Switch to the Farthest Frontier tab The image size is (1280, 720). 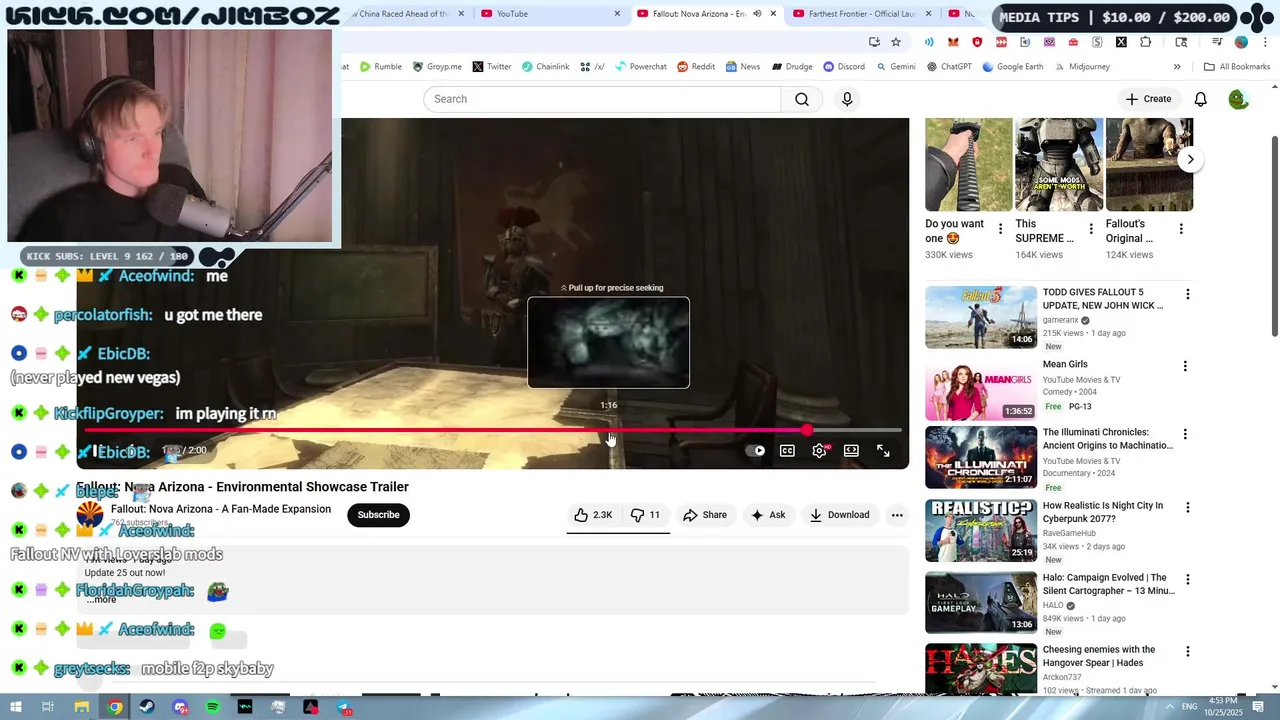(864, 14)
